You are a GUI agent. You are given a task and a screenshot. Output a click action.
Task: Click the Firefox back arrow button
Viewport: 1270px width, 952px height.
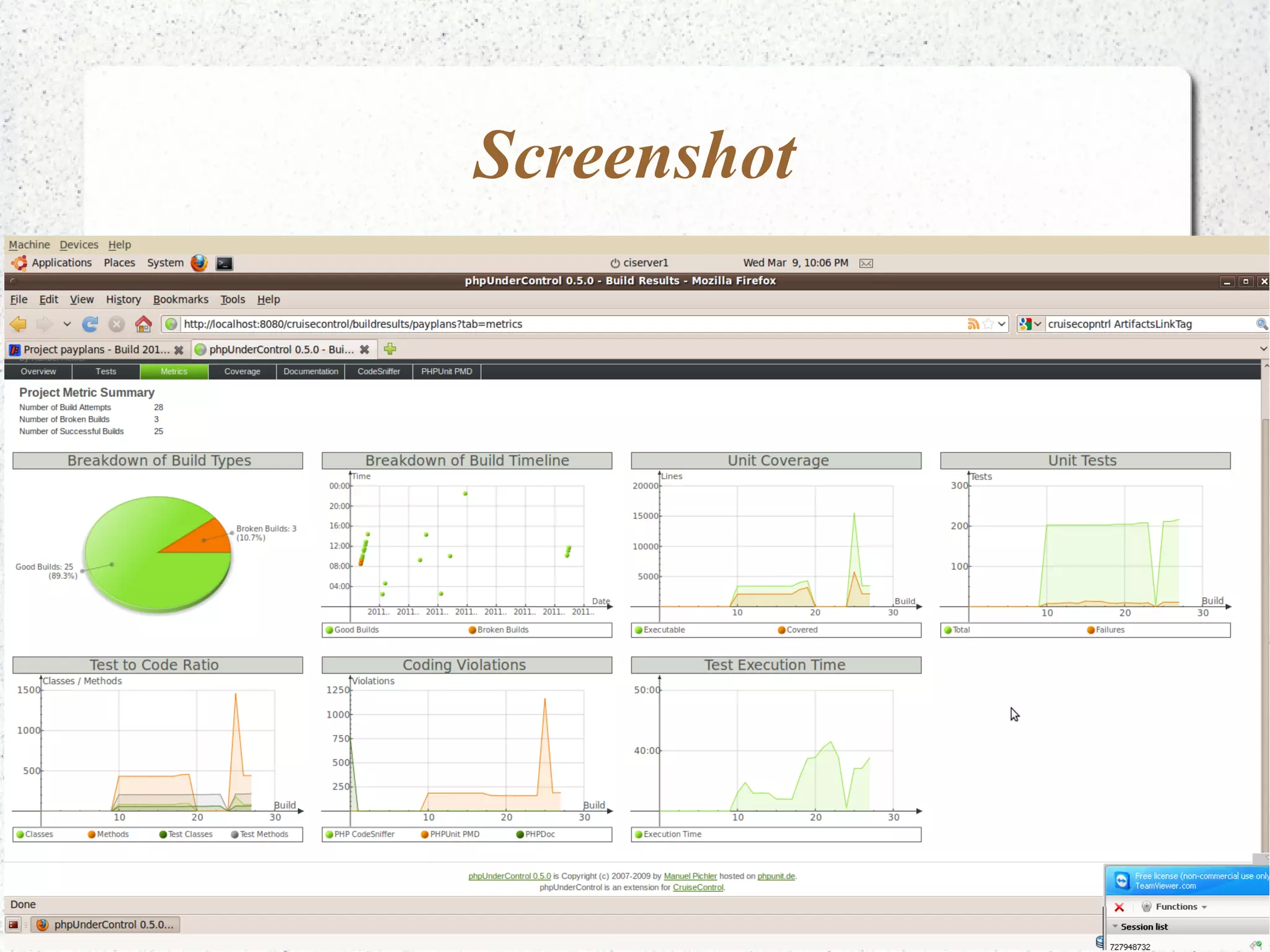pos(19,324)
